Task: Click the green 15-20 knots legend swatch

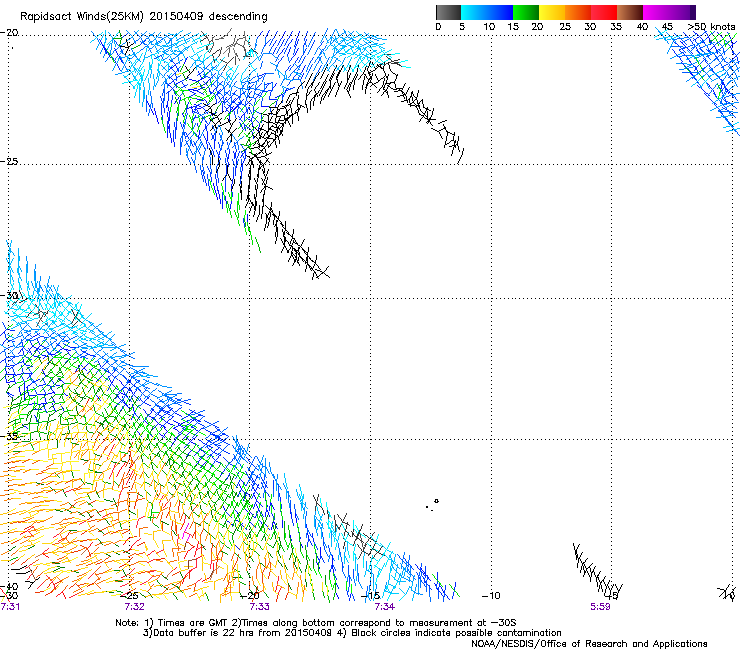Action: (526, 12)
